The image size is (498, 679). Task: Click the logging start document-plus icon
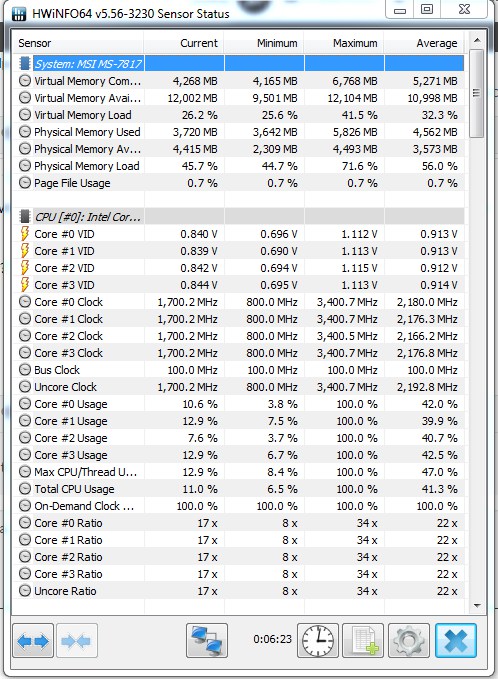pos(363,640)
